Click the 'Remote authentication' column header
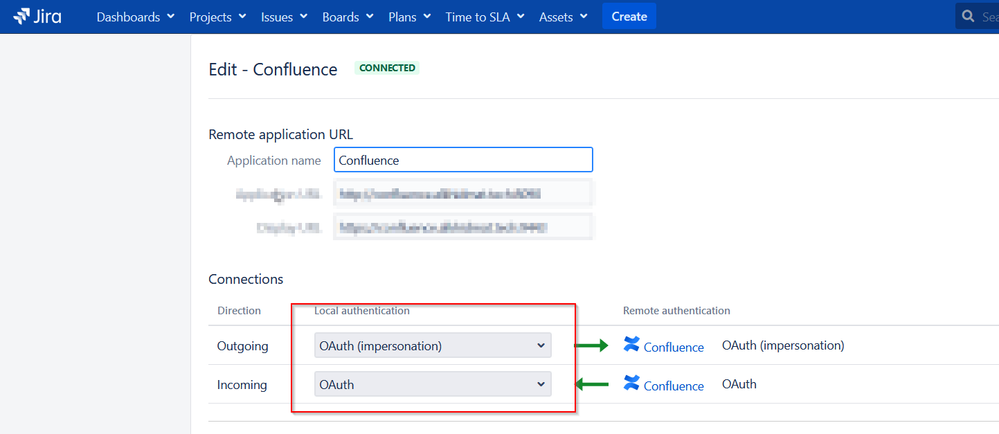Image resolution: width=999 pixels, height=434 pixels. coord(677,311)
